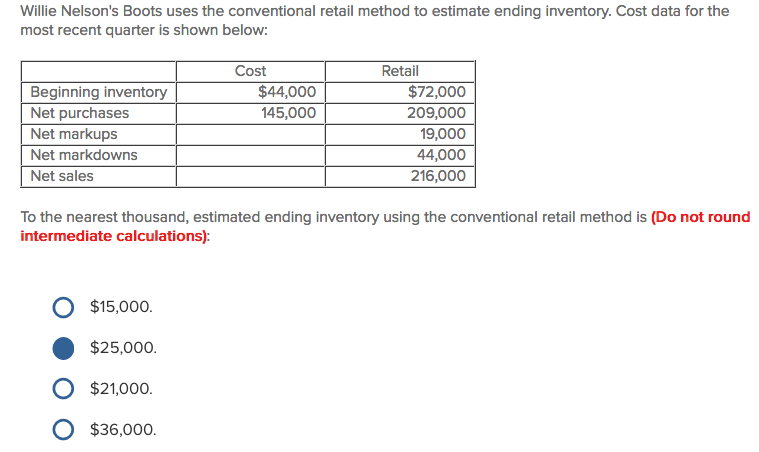Click the 44,000 net markdowns retail cell
The width and height of the screenshot is (759, 452).
pos(442,155)
